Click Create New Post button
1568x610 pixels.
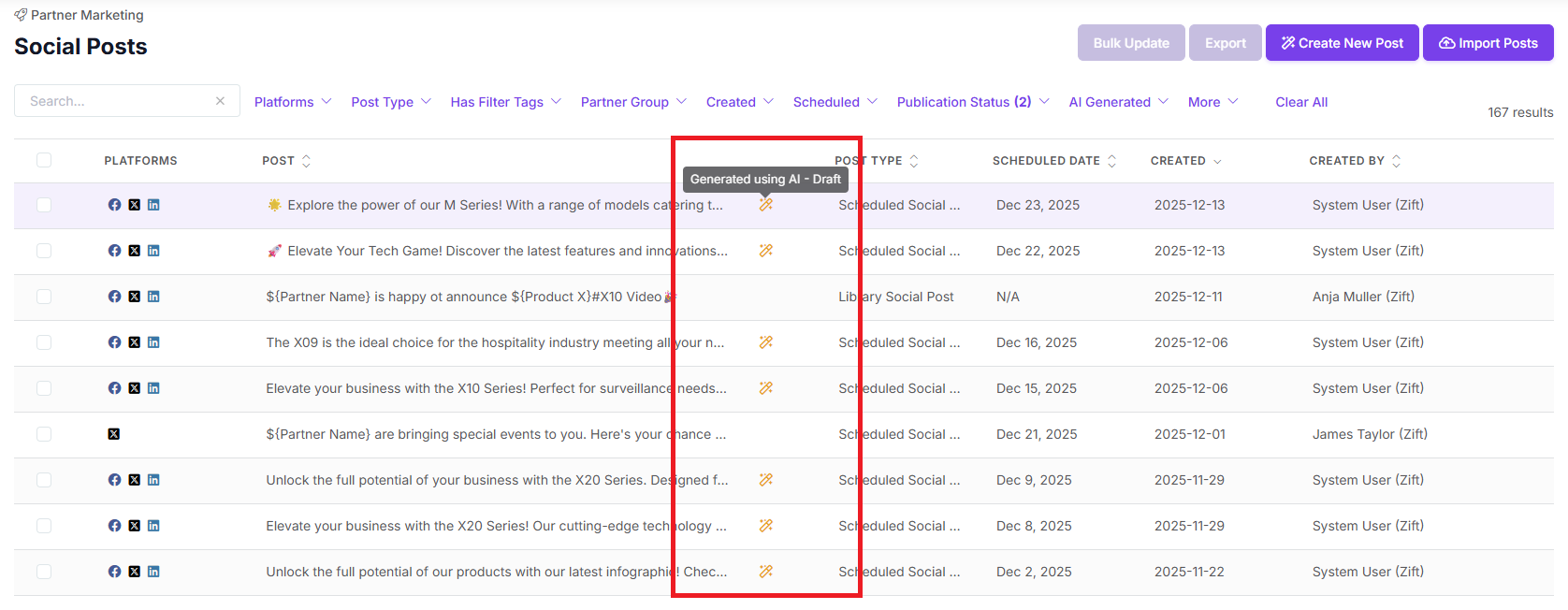pyautogui.click(x=1343, y=43)
